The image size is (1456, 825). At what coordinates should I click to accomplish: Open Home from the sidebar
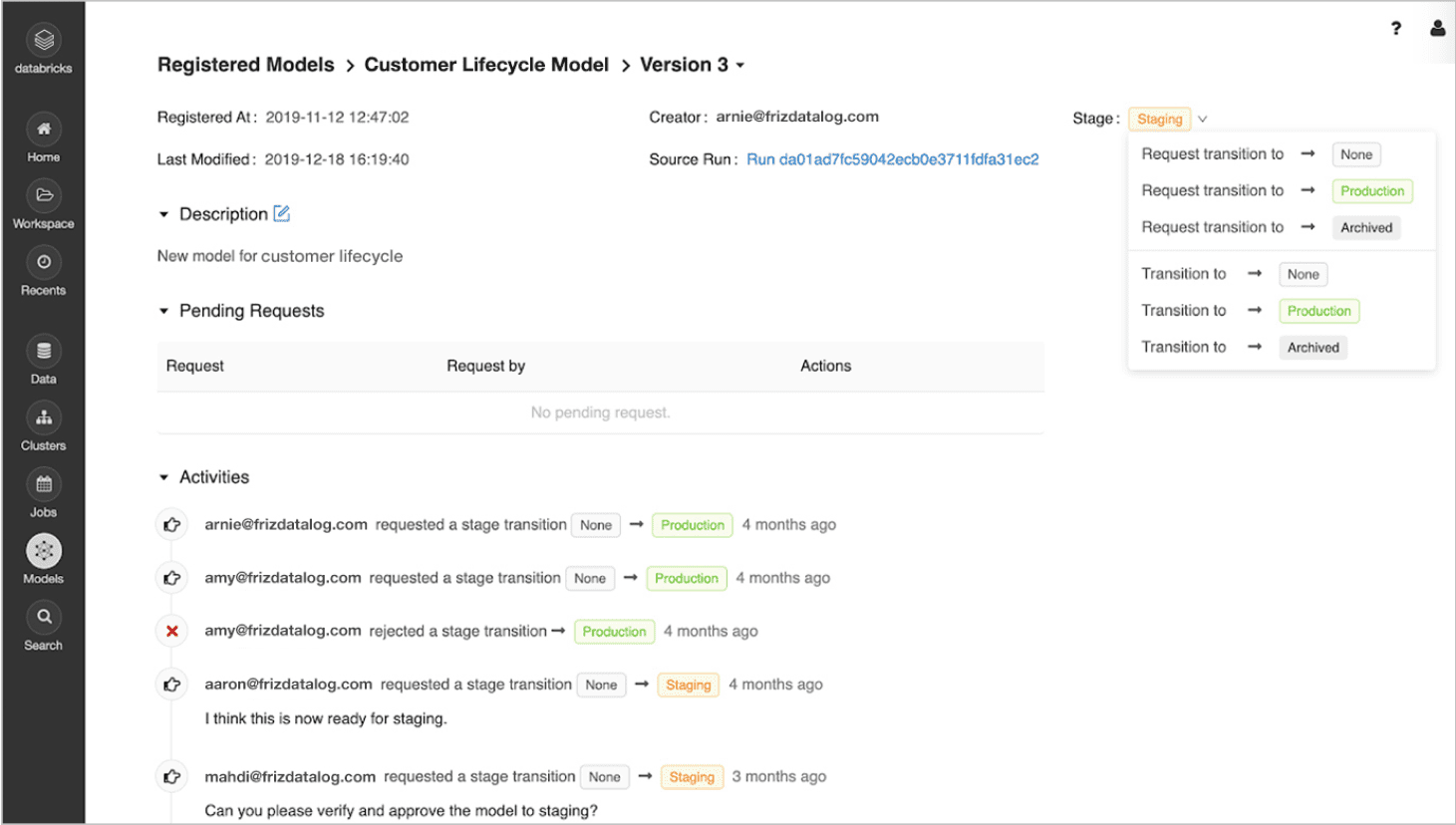[x=44, y=131]
